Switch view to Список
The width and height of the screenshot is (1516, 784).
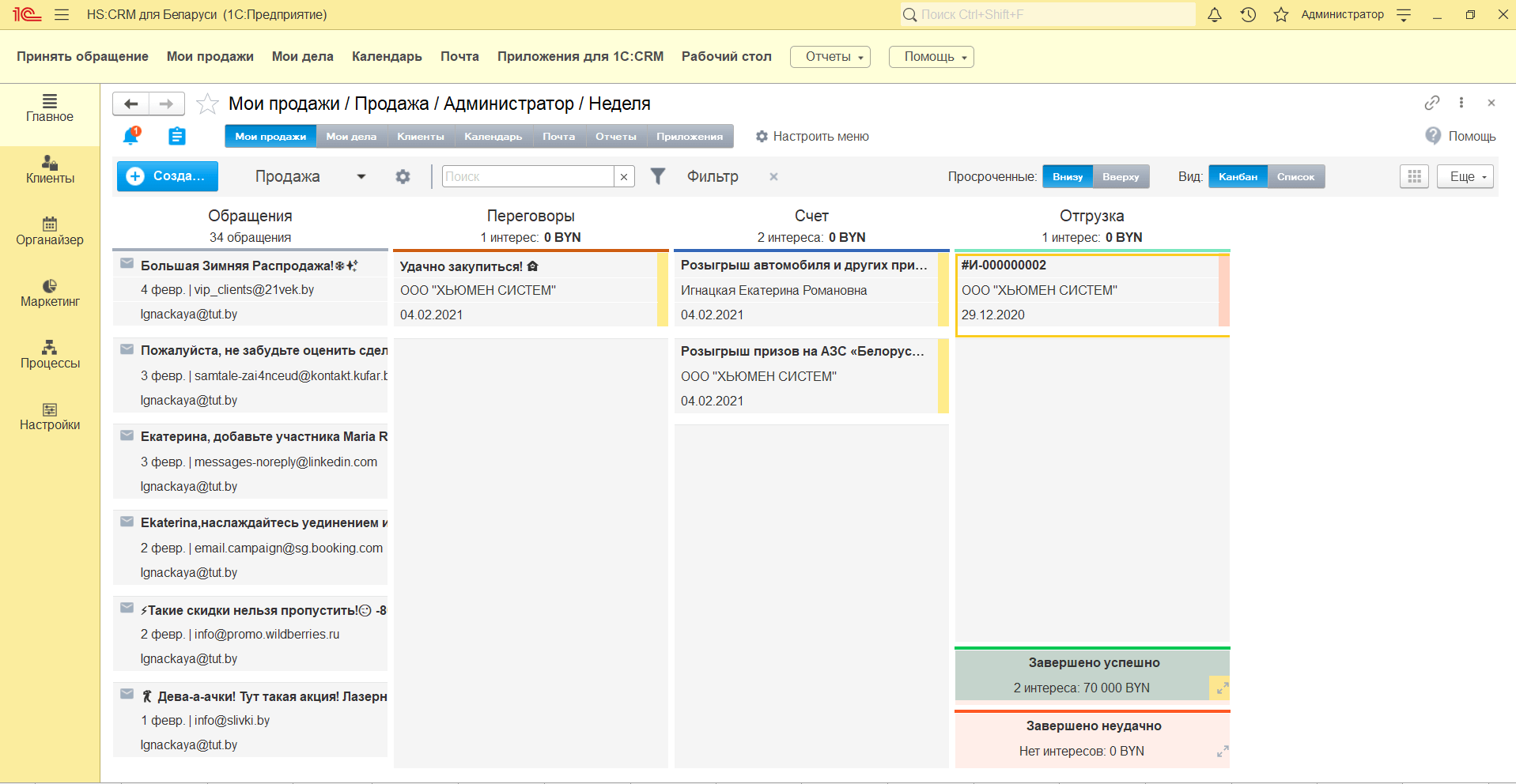point(1295,176)
